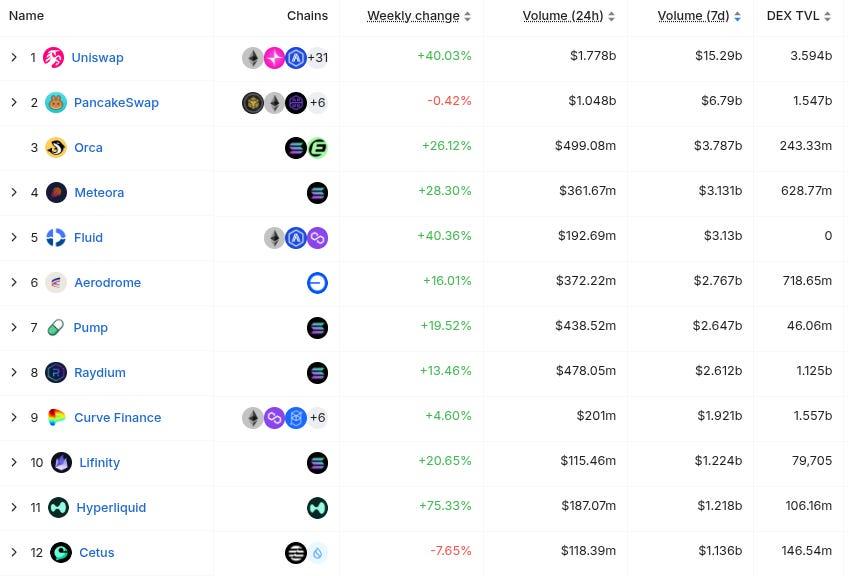Screen dimensions: 848x576
Task: Click the Solana chain icon in Meteora row
Action: [317, 192]
